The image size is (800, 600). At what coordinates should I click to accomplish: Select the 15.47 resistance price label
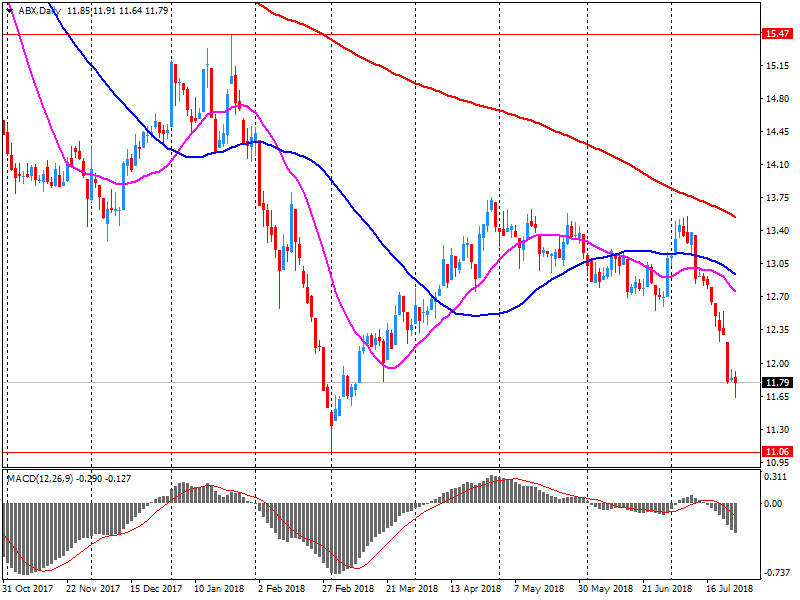(x=777, y=34)
